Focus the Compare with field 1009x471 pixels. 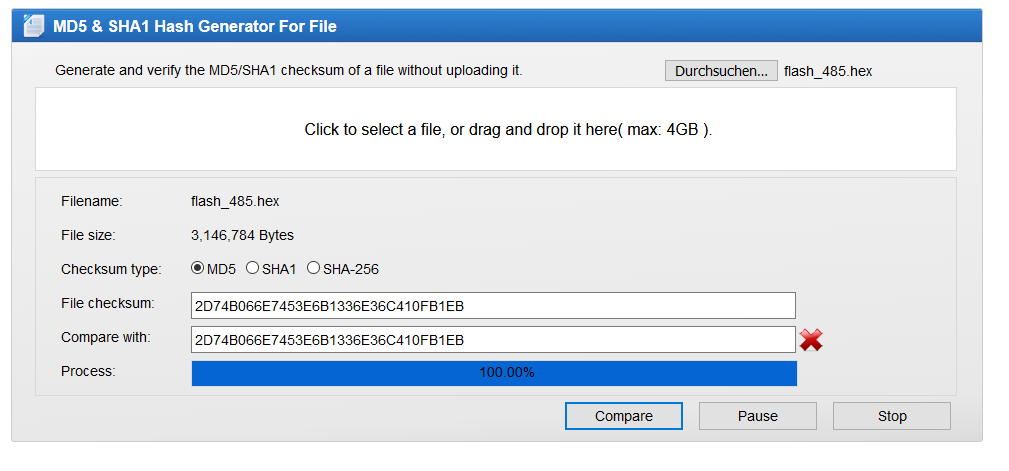pos(493,340)
